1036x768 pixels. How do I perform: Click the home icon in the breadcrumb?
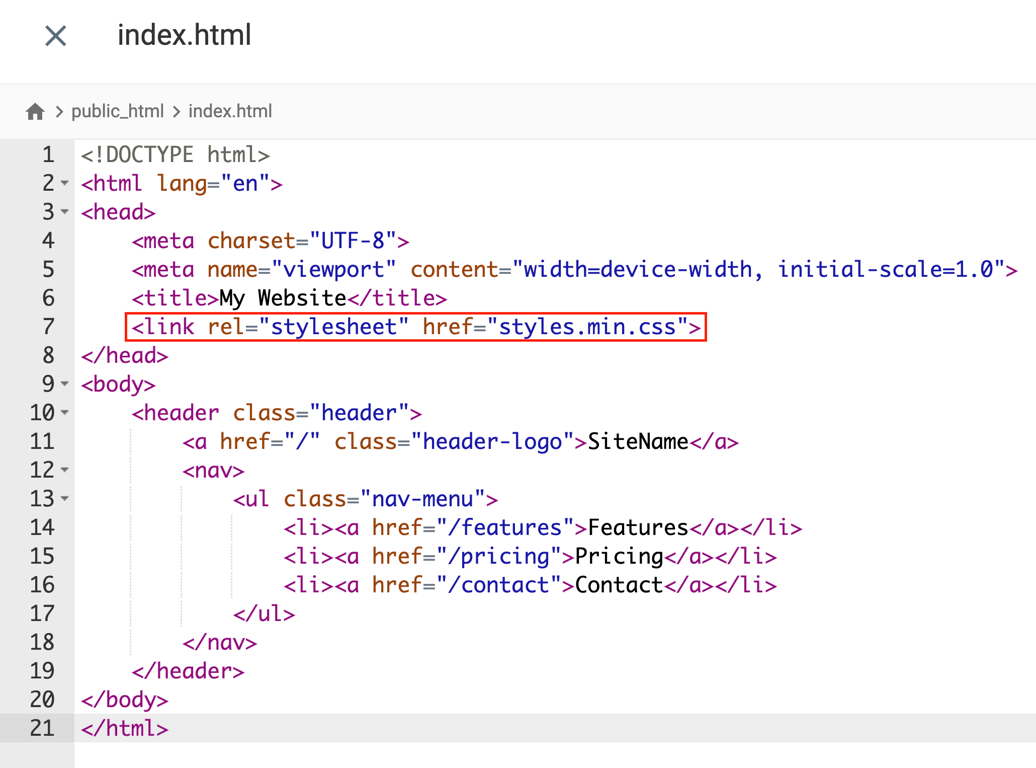(x=35, y=110)
